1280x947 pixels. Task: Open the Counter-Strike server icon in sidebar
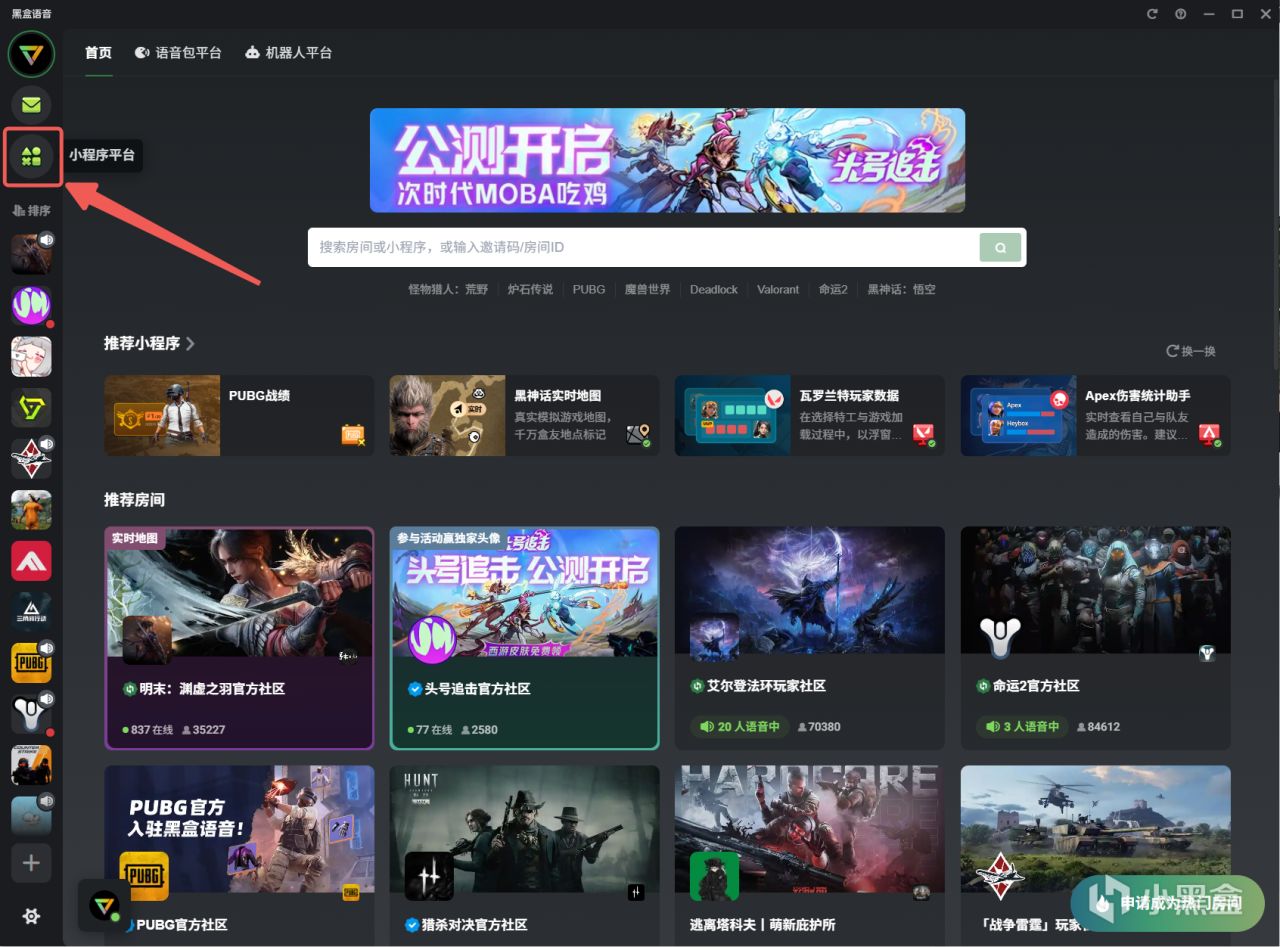31,765
